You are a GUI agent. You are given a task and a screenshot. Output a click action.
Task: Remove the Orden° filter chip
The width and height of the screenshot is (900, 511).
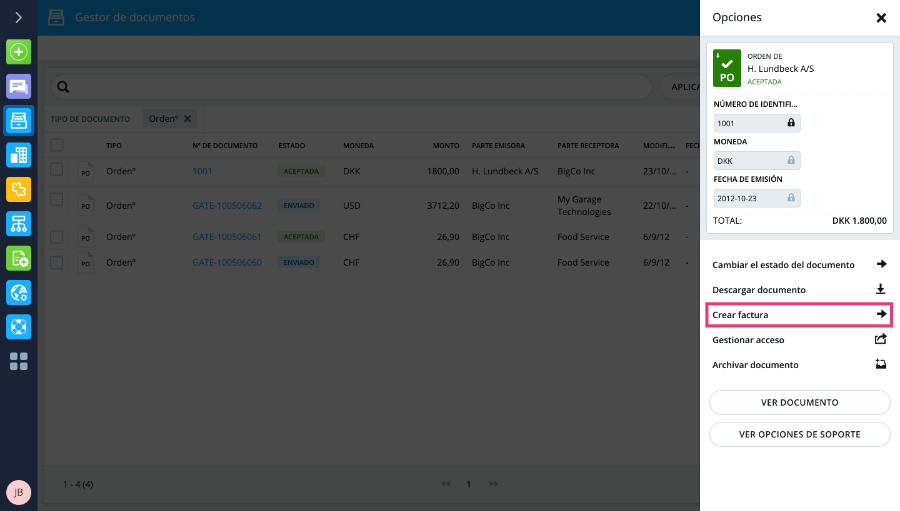click(x=187, y=119)
